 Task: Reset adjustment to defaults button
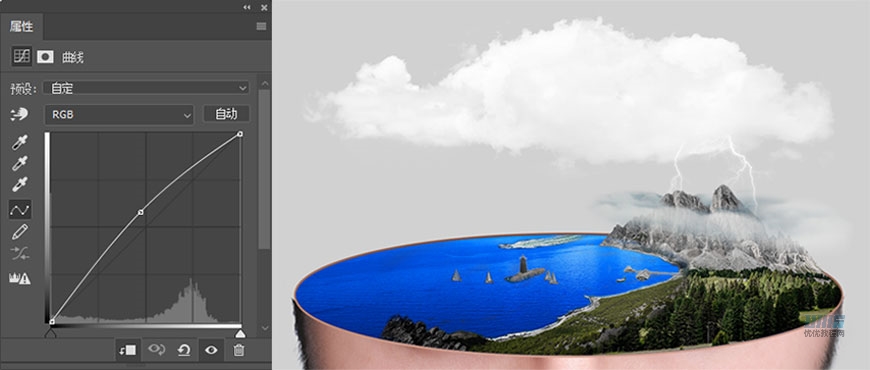pos(184,350)
